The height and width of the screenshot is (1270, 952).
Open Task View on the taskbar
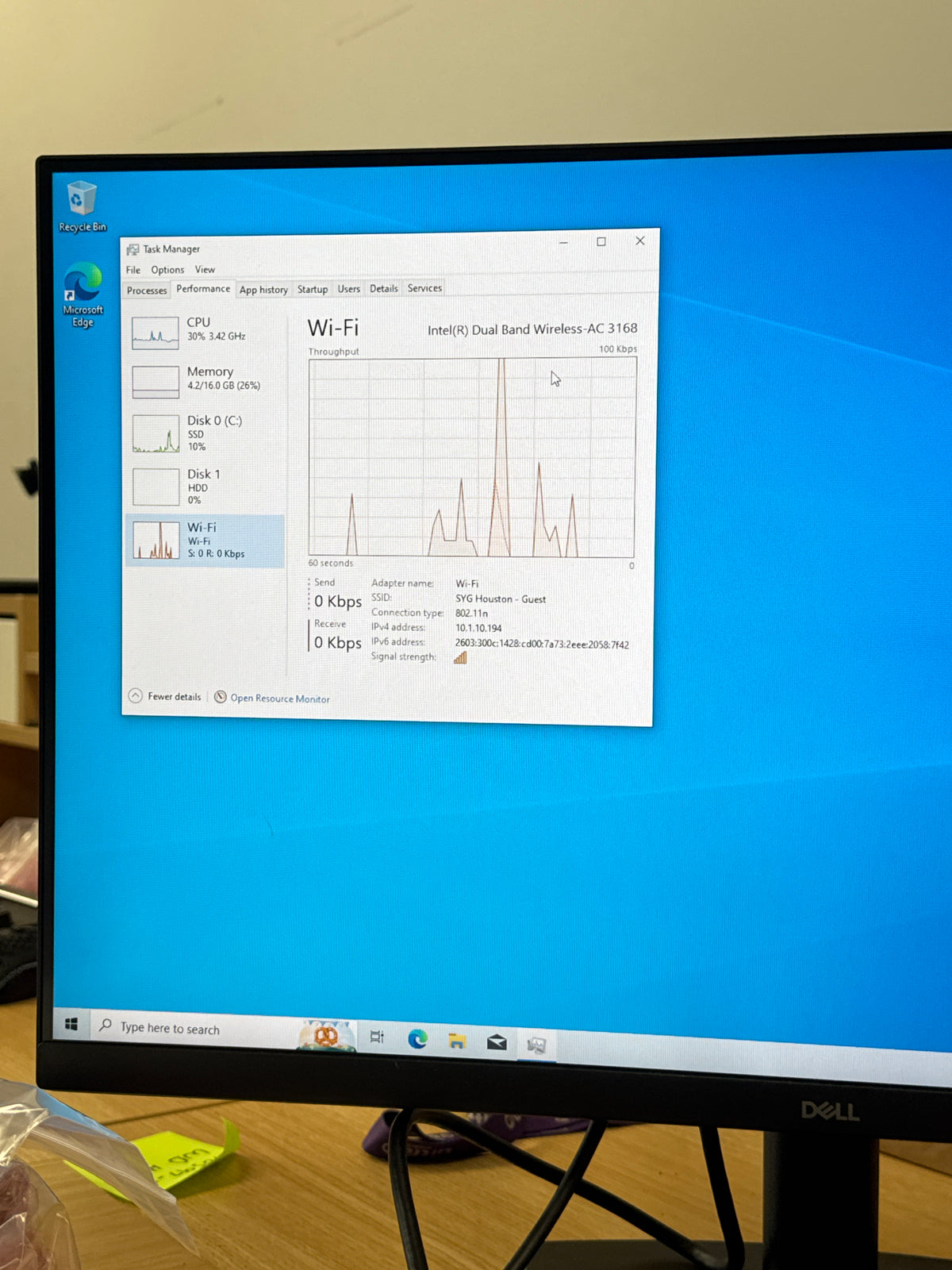(x=377, y=1037)
